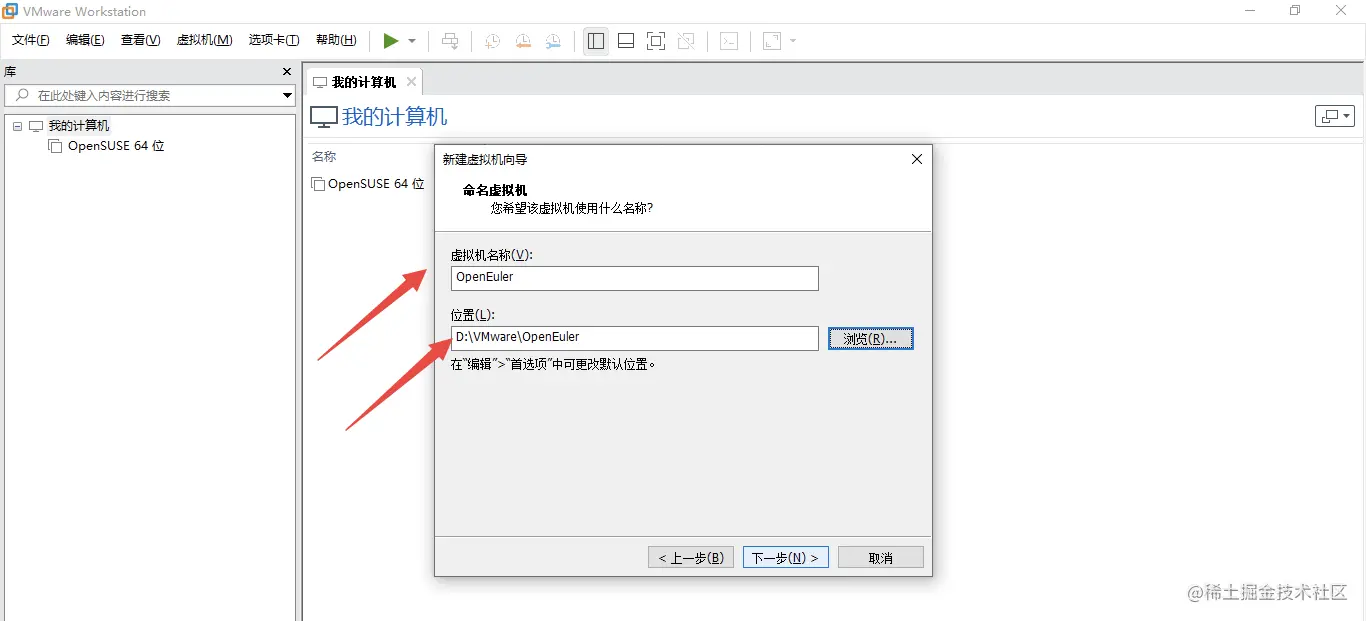The height and width of the screenshot is (621, 1366).
Task: Click the 名称 column header
Action: tap(324, 156)
